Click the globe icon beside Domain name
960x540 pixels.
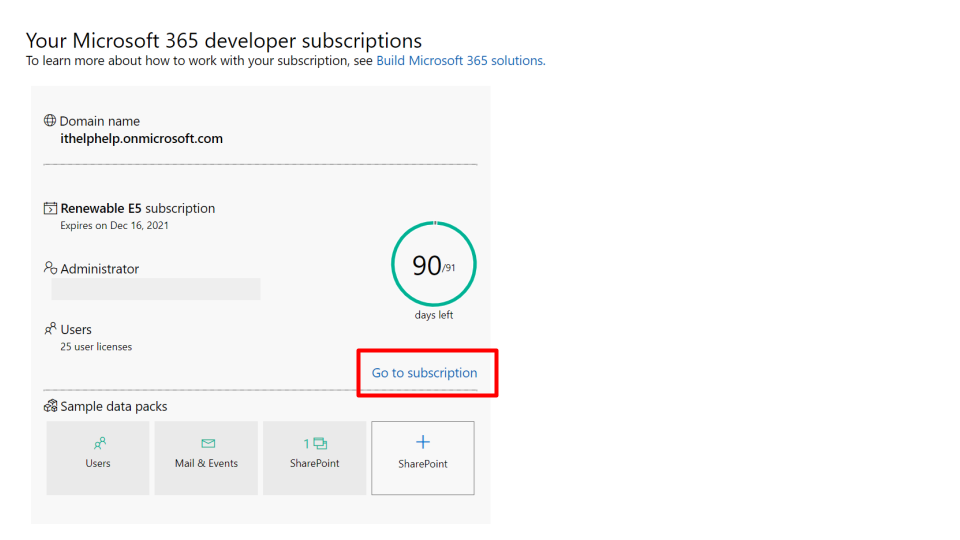point(50,121)
